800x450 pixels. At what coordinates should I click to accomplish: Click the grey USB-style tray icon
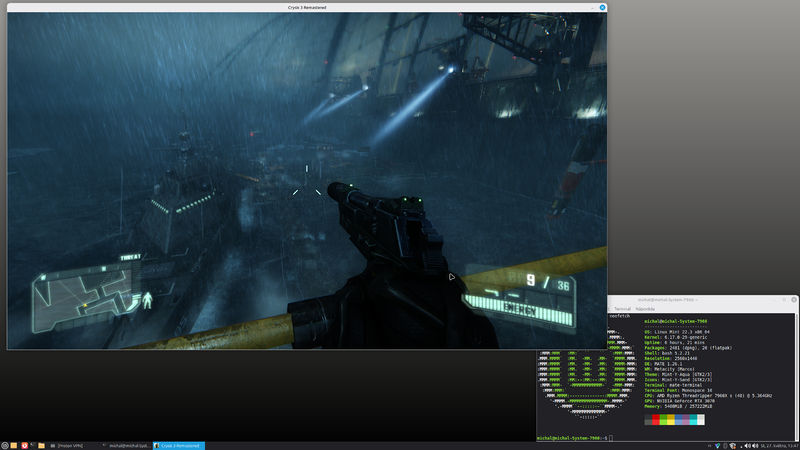coord(725,446)
